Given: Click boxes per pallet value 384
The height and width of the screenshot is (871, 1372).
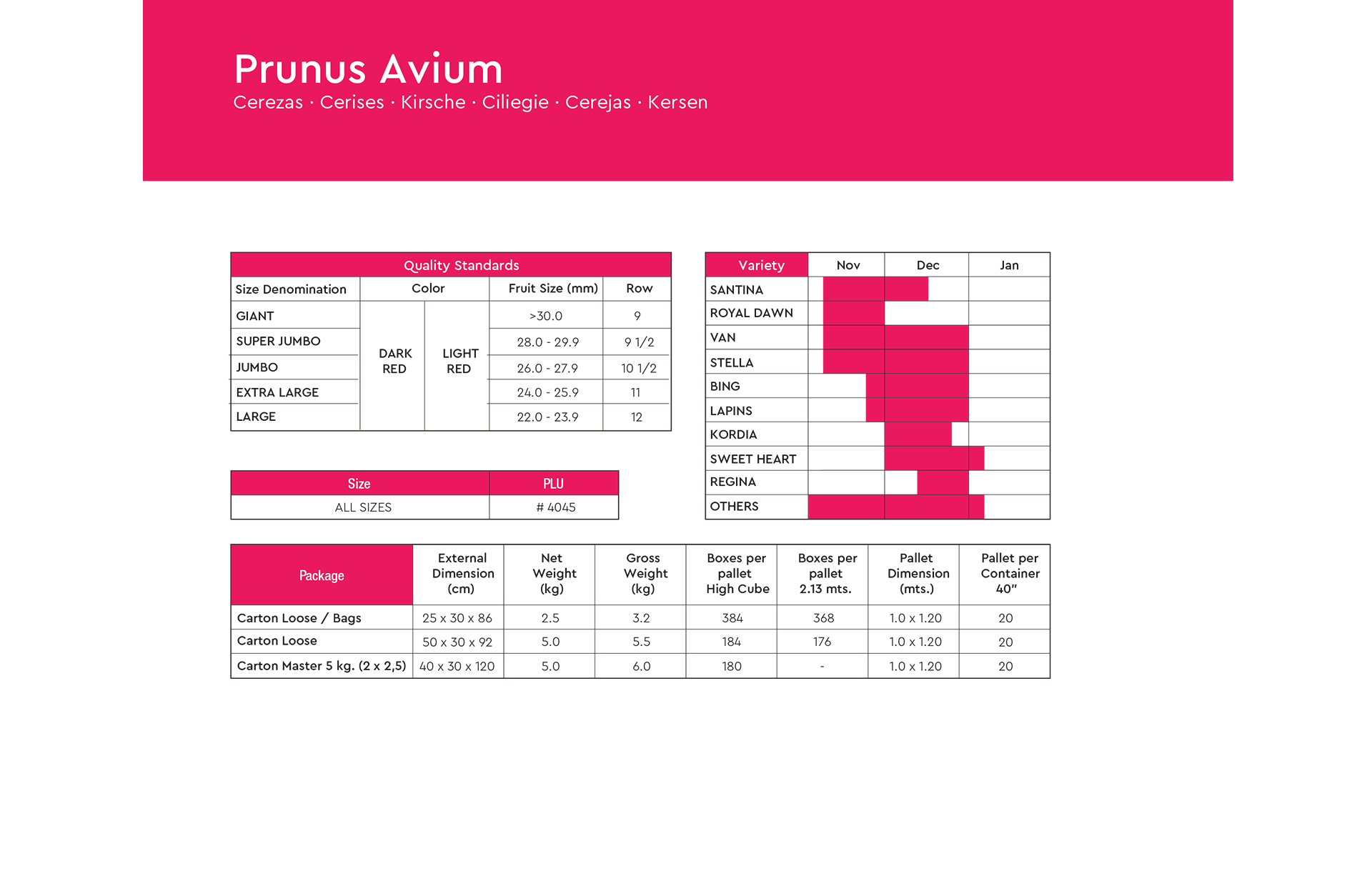Looking at the screenshot, I should coord(732,618).
